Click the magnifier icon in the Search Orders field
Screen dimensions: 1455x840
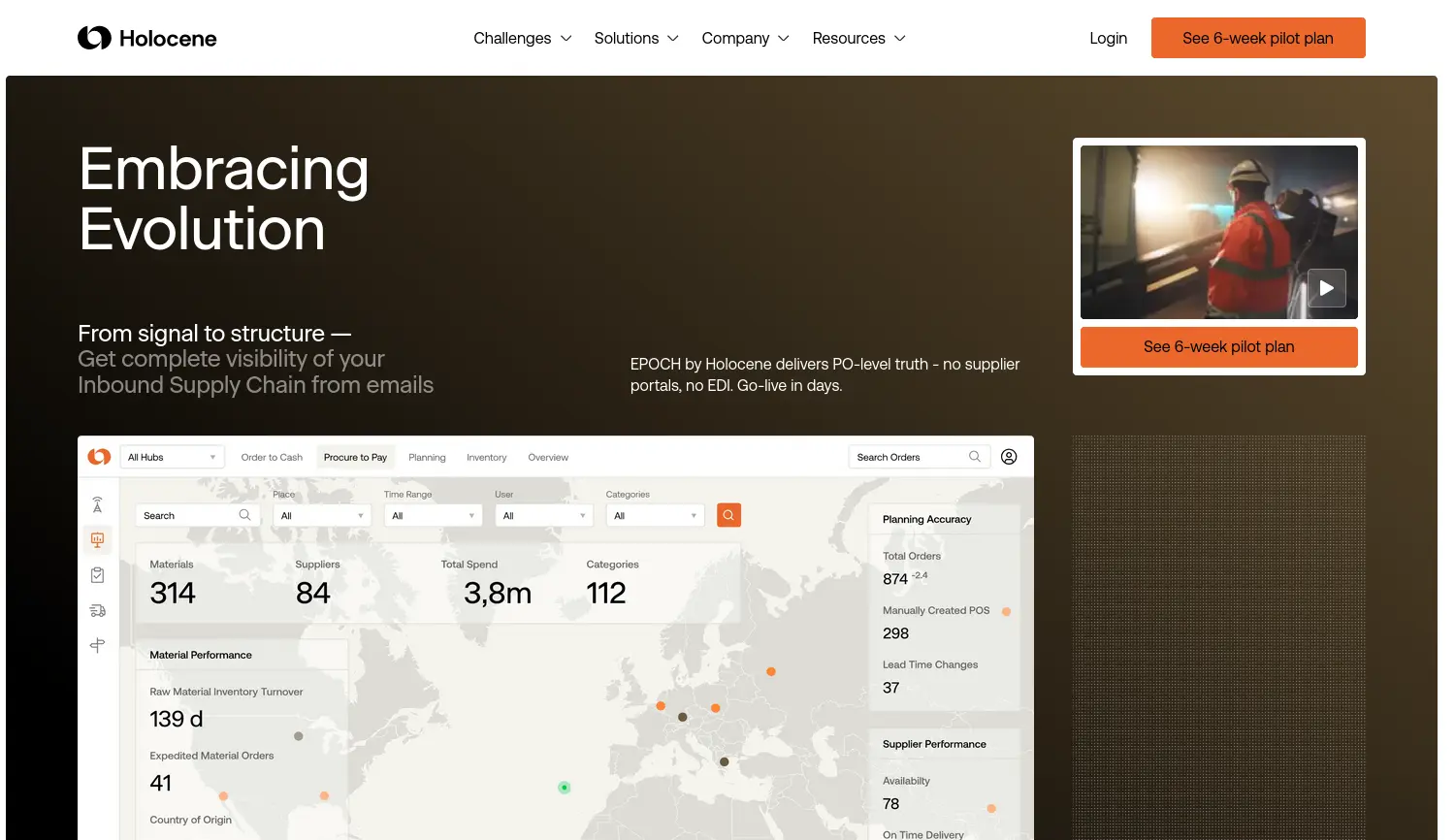point(975,456)
